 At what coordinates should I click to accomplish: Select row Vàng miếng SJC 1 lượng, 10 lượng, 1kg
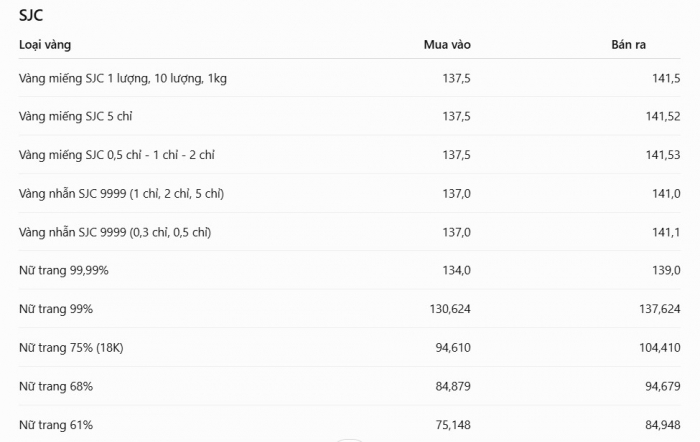(350, 78)
